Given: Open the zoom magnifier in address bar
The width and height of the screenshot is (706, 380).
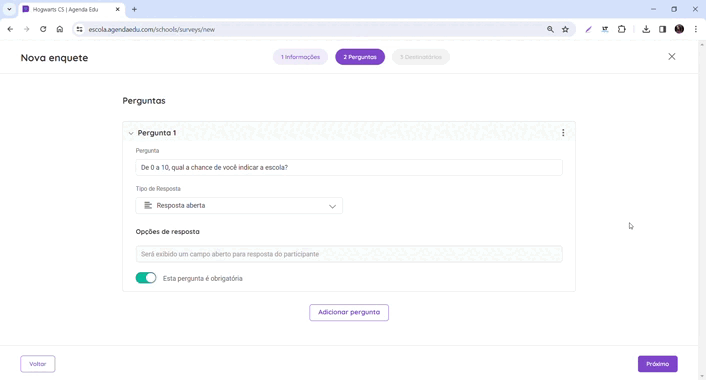Looking at the screenshot, I should click(x=550, y=29).
